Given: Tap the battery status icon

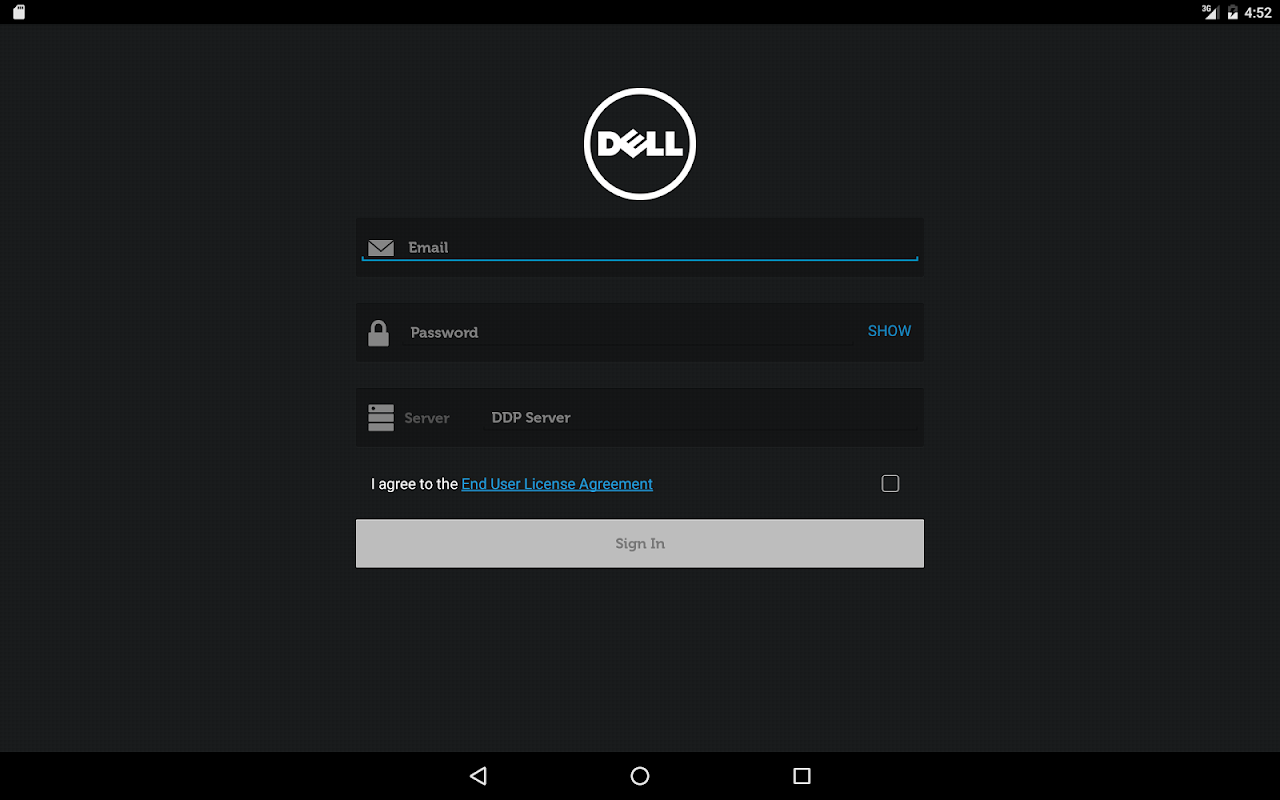Looking at the screenshot, I should click(1232, 12).
